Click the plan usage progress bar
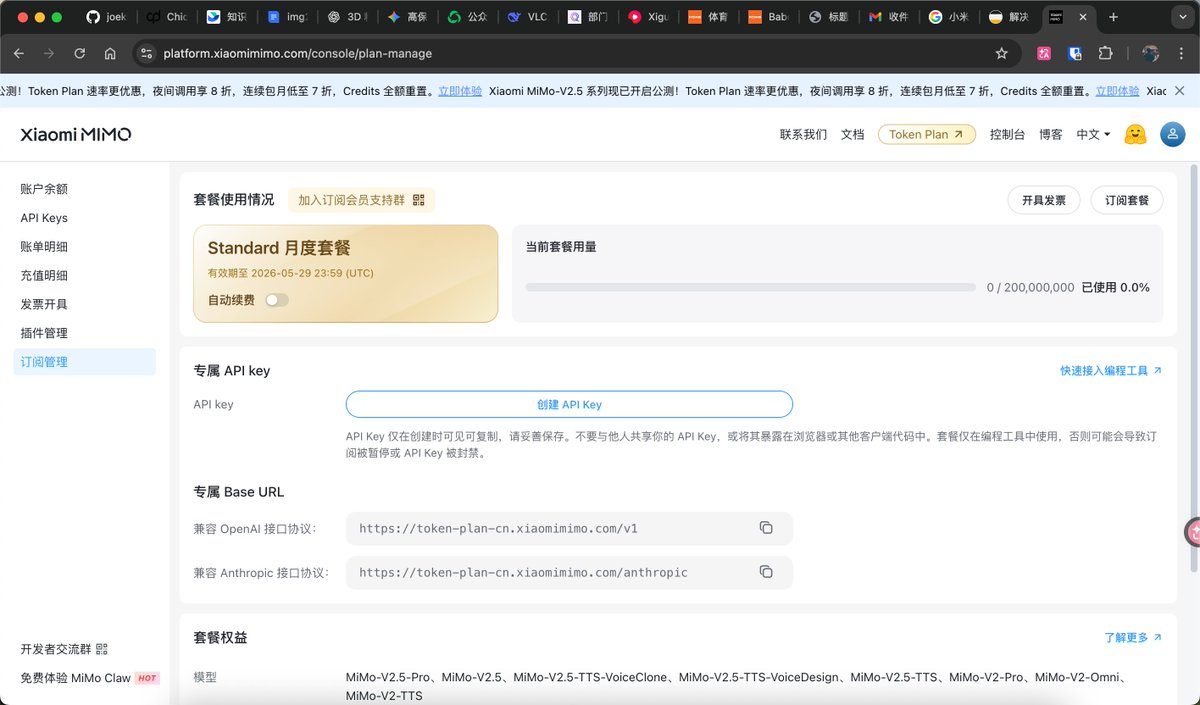 pyautogui.click(x=751, y=287)
